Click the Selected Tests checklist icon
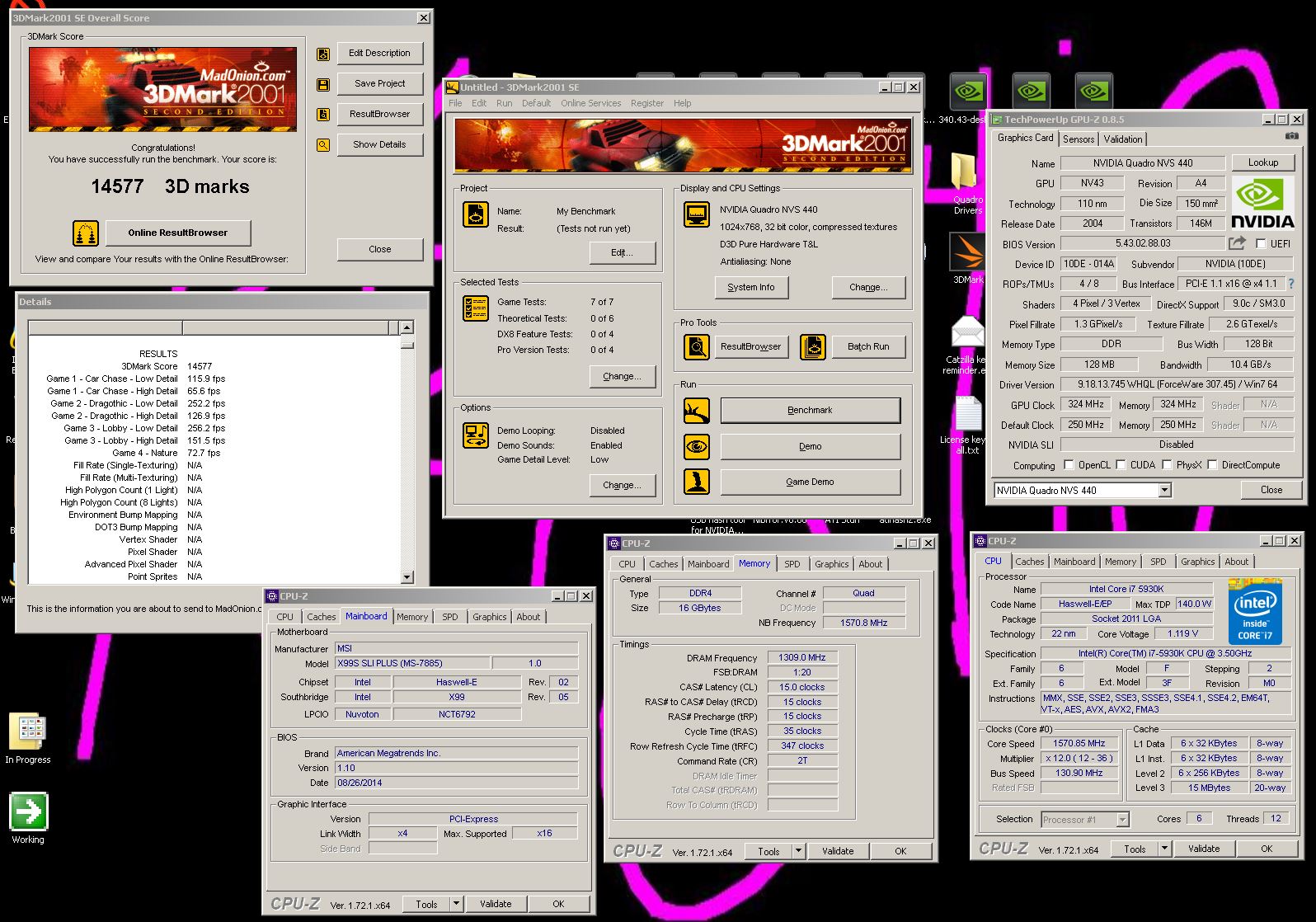This screenshot has height=922, width=1316. point(476,308)
